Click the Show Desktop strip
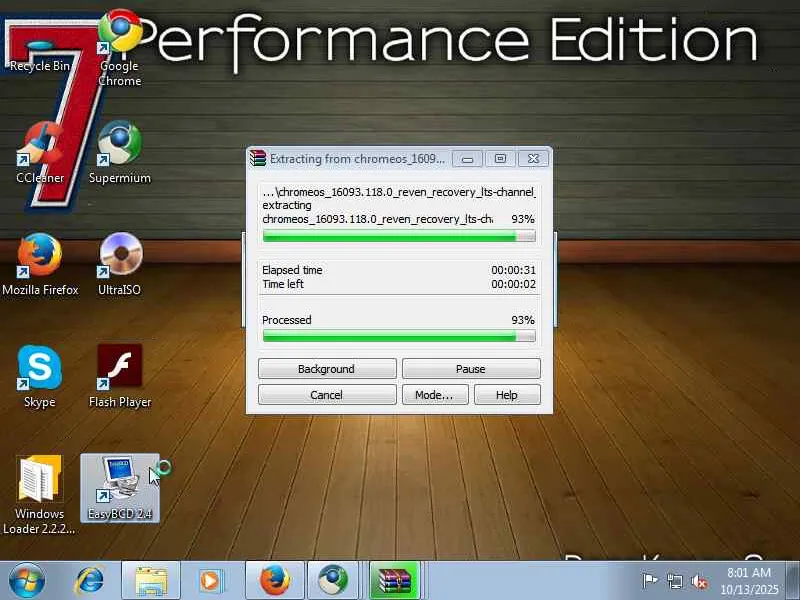 pos(793,581)
